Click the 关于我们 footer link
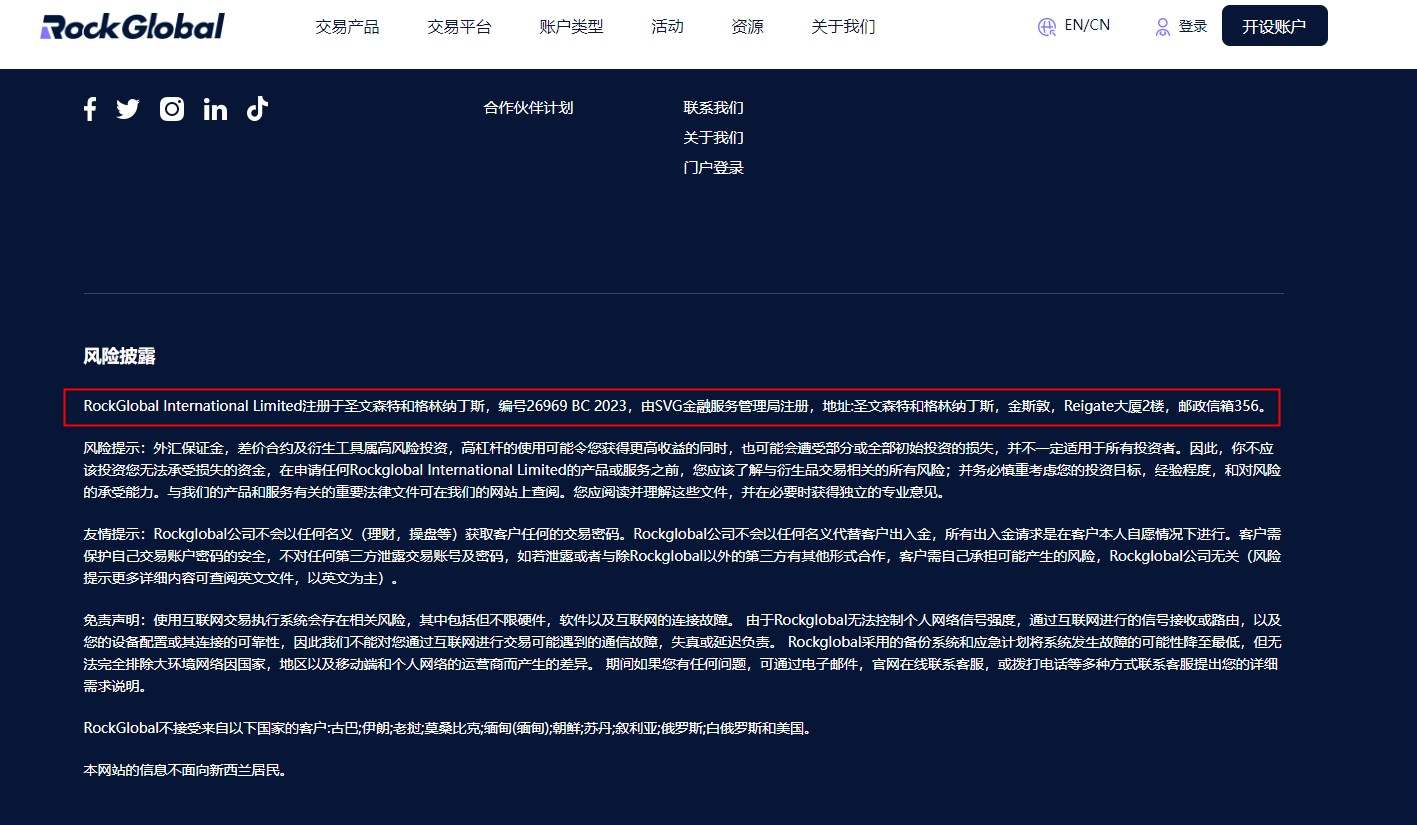1417x825 pixels. click(x=713, y=137)
